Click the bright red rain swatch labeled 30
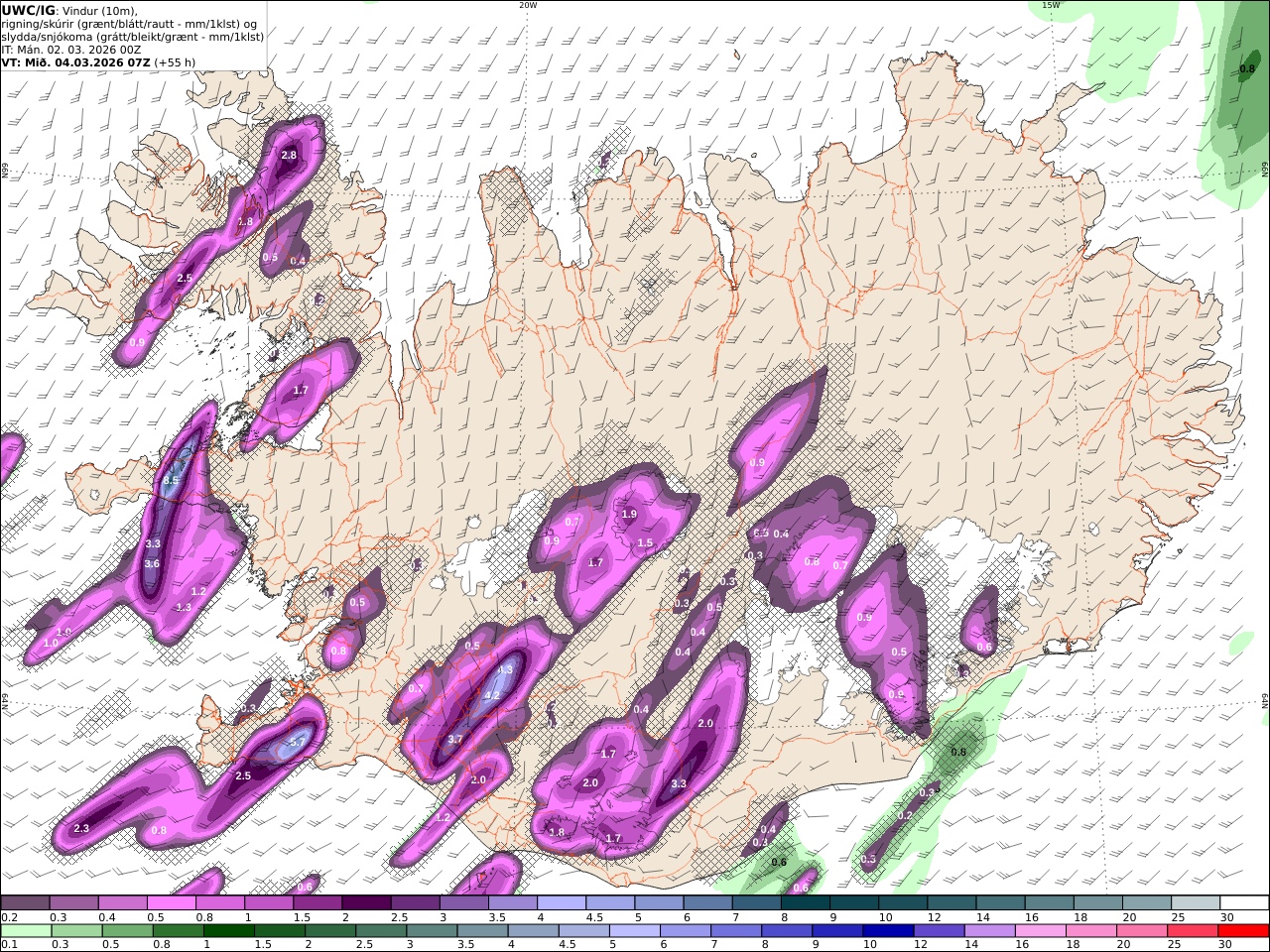The width and height of the screenshot is (1270, 952). (x=1243, y=931)
